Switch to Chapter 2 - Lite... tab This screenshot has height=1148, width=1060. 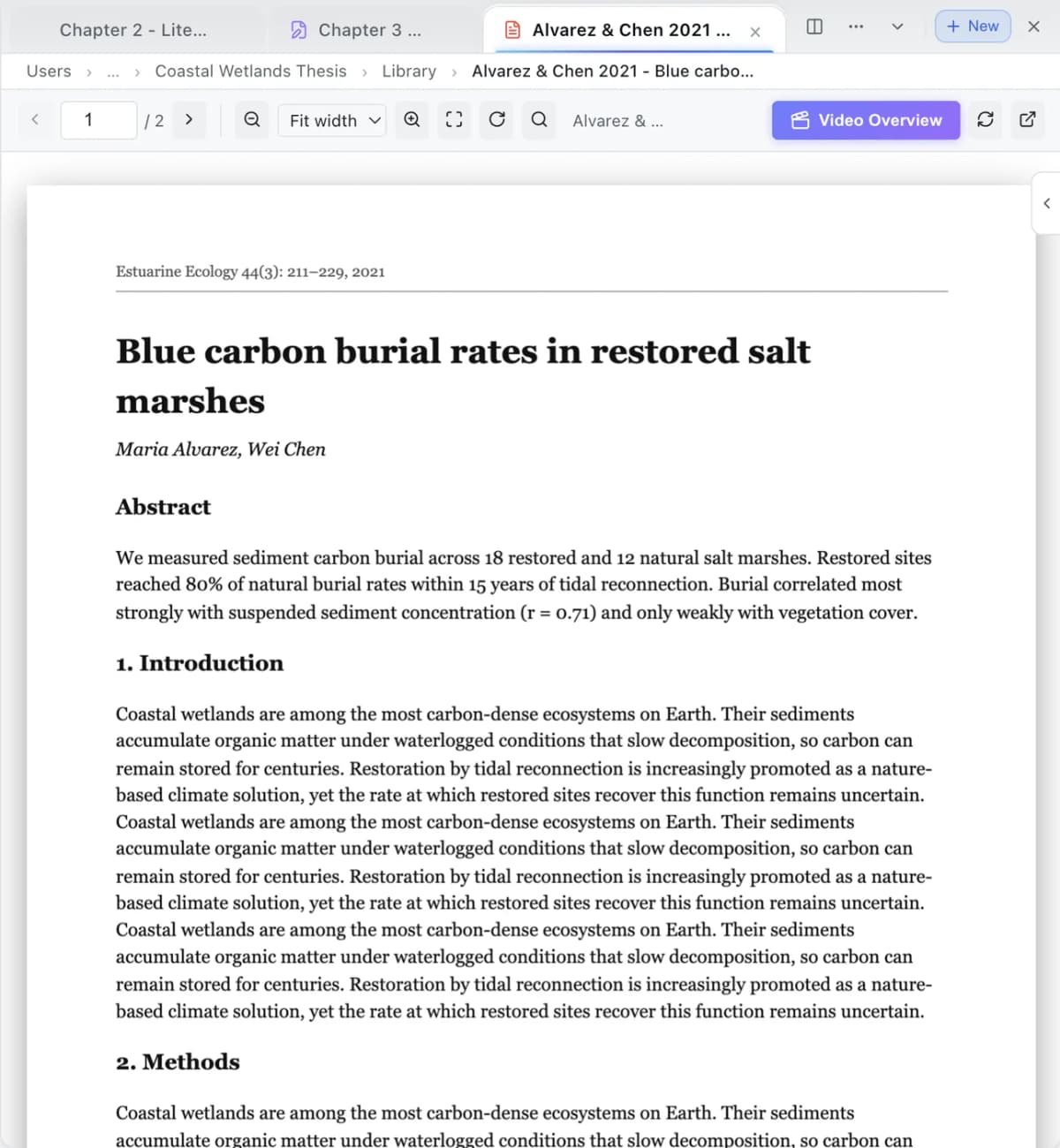tap(133, 30)
